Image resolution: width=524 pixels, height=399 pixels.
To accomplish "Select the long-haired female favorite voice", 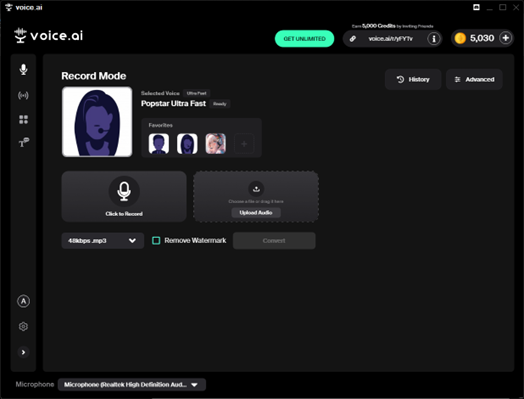I will coord(187,144).
